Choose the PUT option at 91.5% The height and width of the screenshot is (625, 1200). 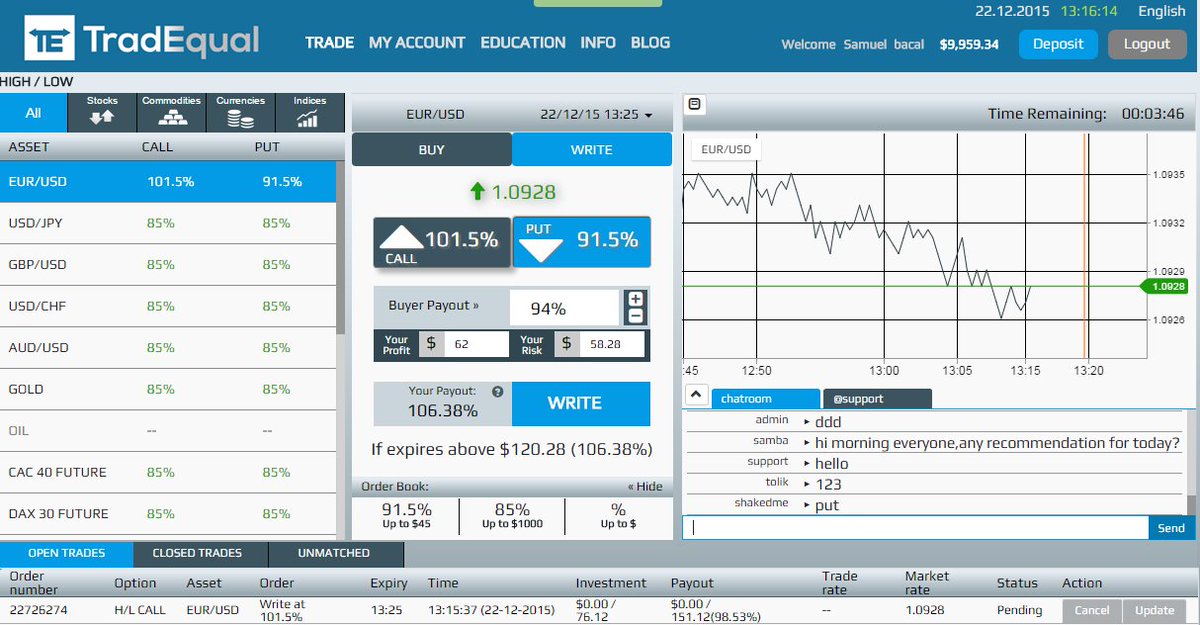point(582,242)
